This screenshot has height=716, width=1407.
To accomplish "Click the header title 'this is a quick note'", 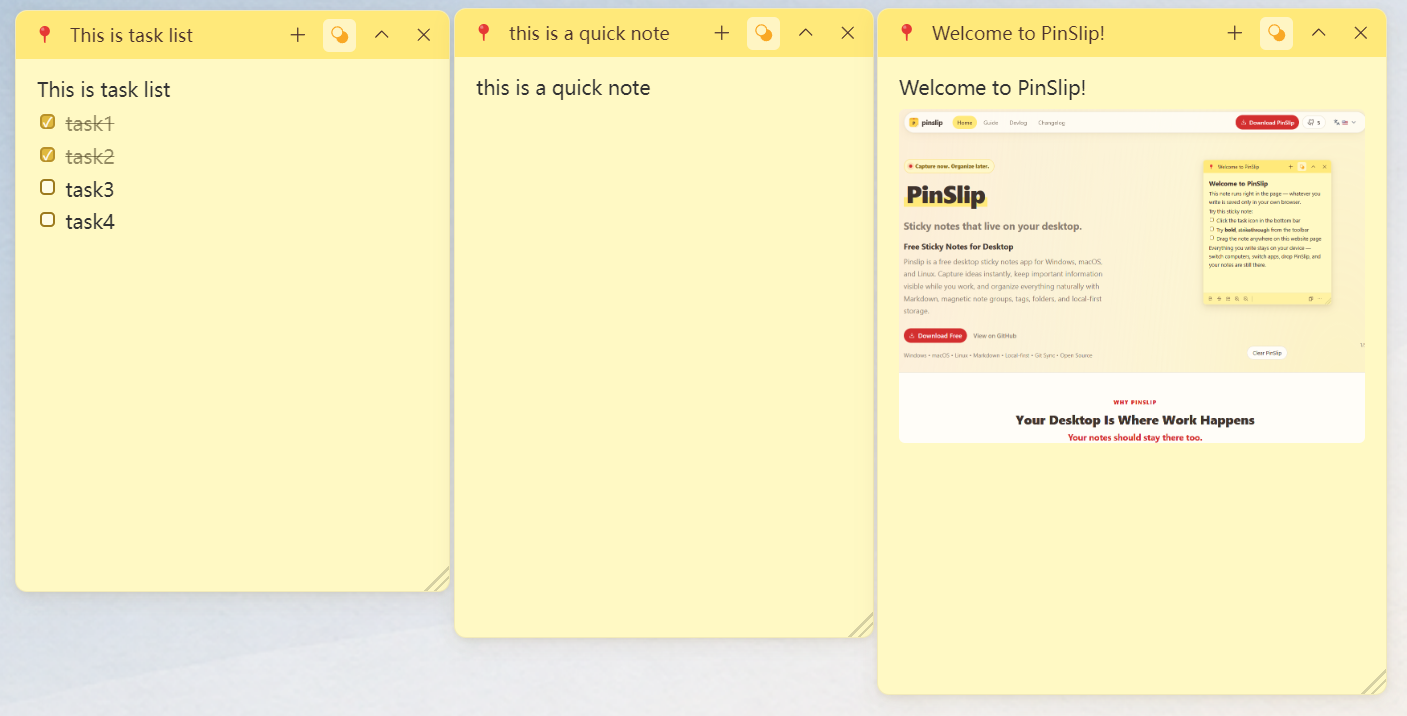I will click(x=589, y=33).
